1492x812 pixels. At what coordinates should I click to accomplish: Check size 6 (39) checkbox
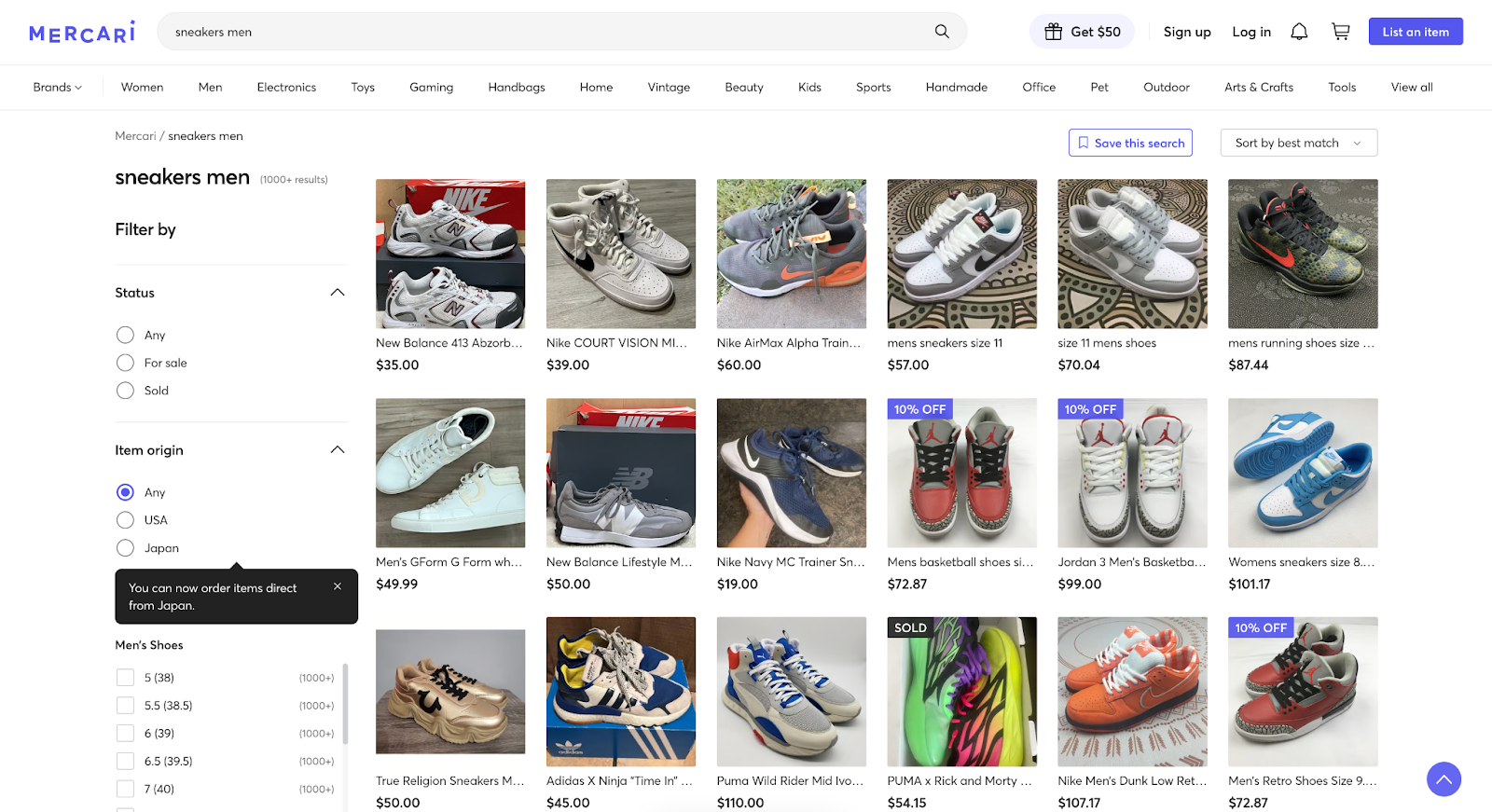point(125,734)
